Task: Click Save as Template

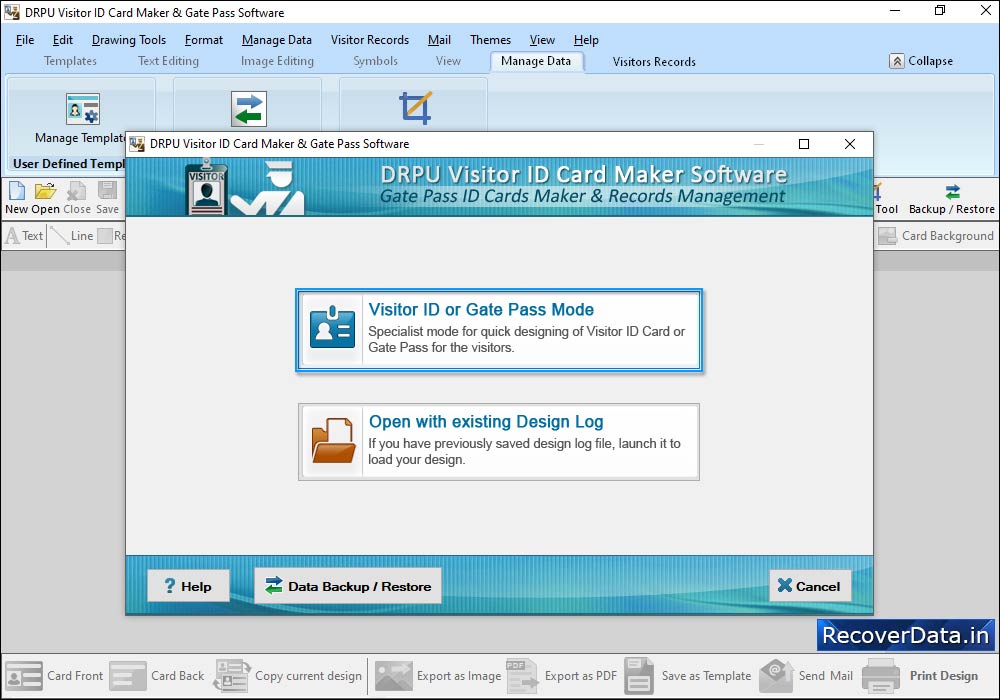Action: 688,676
